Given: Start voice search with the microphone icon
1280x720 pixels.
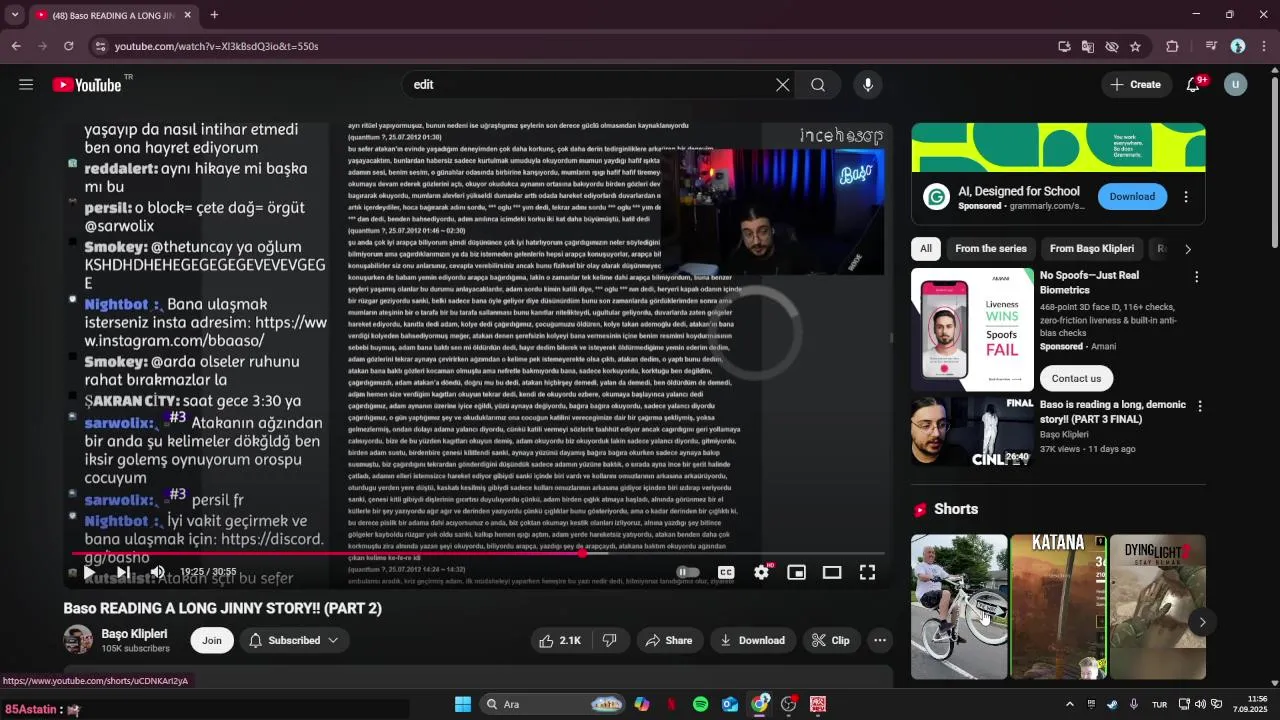Looking at the screenshot, I should [x=868, y=85].
